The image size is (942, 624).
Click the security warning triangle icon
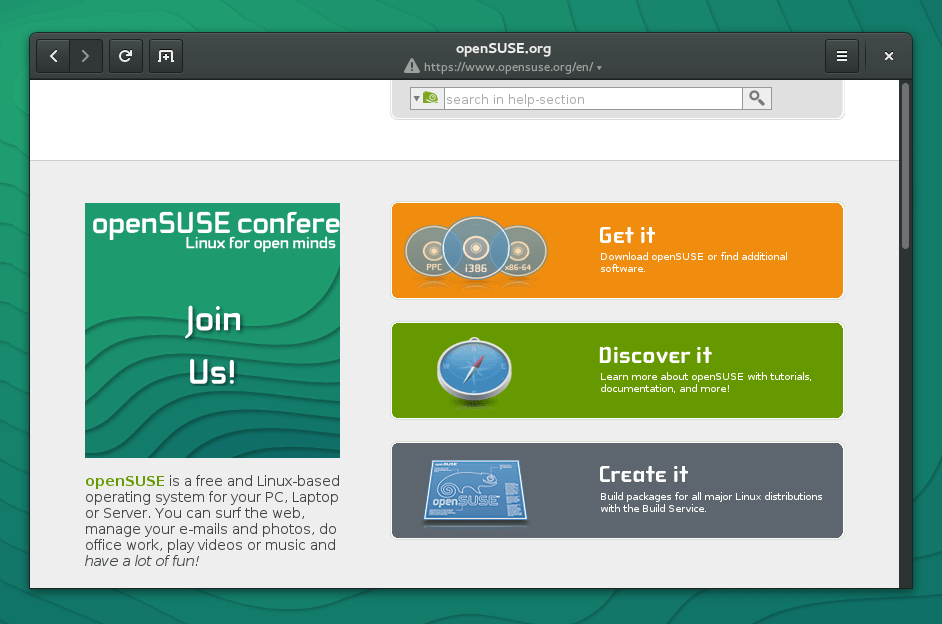(411, 65)
